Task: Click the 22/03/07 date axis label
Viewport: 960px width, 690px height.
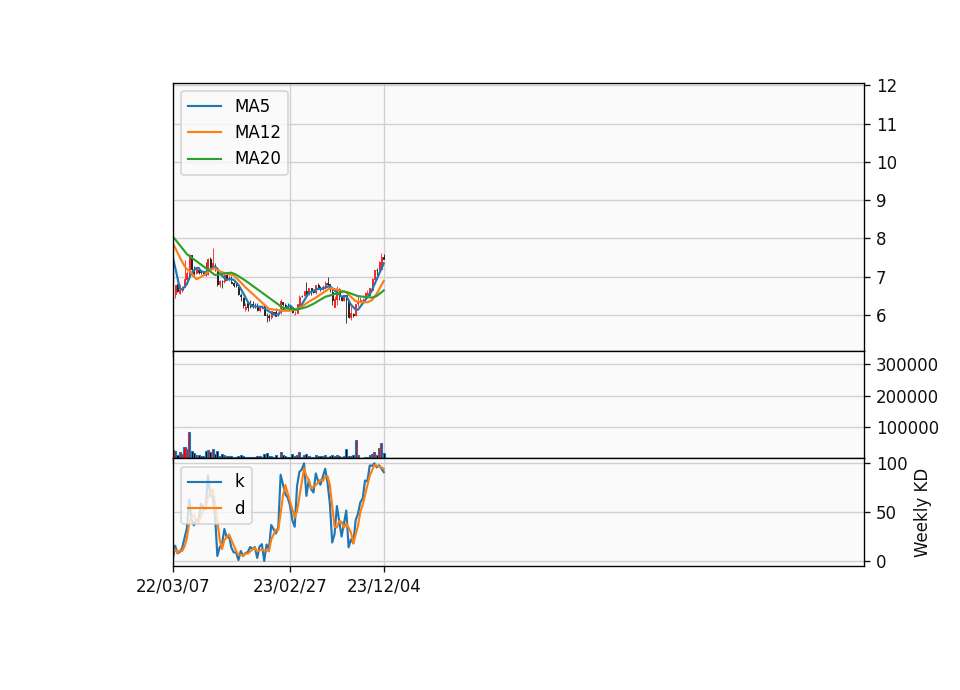Action: pyautogui.click(x=173, y=586)
